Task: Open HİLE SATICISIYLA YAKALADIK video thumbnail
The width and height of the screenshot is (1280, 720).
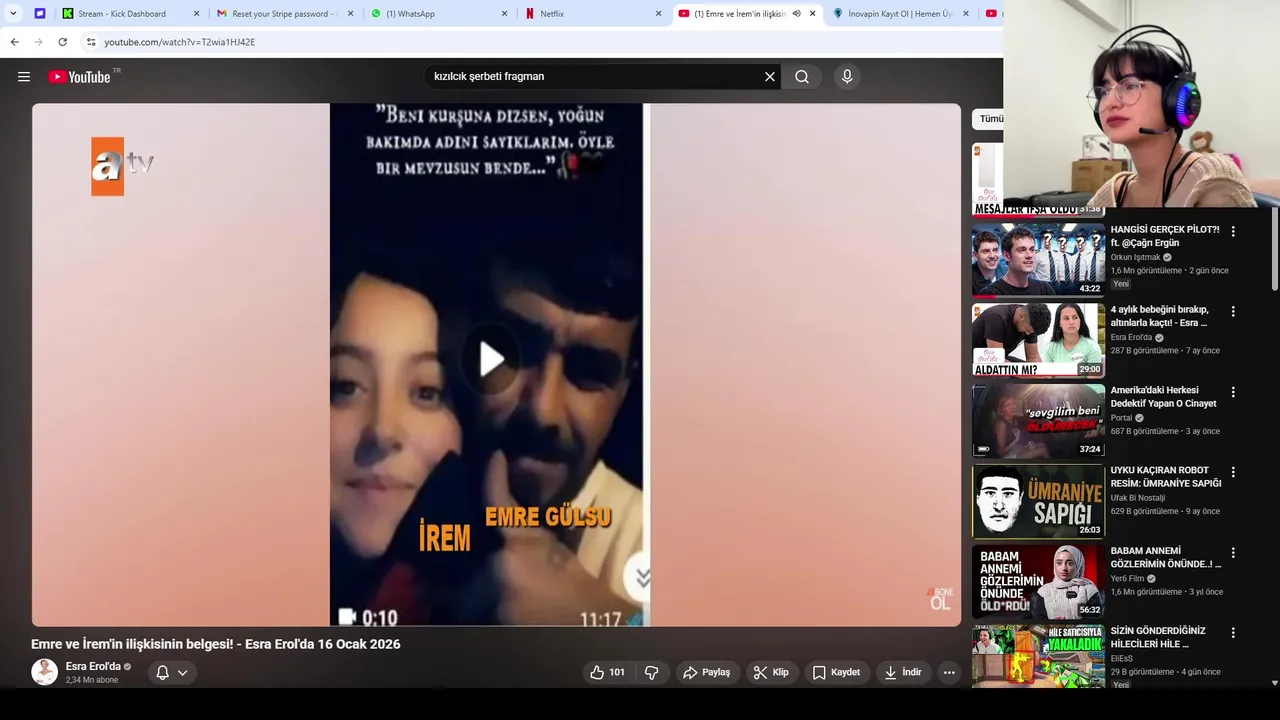Action: (1038, 656)
